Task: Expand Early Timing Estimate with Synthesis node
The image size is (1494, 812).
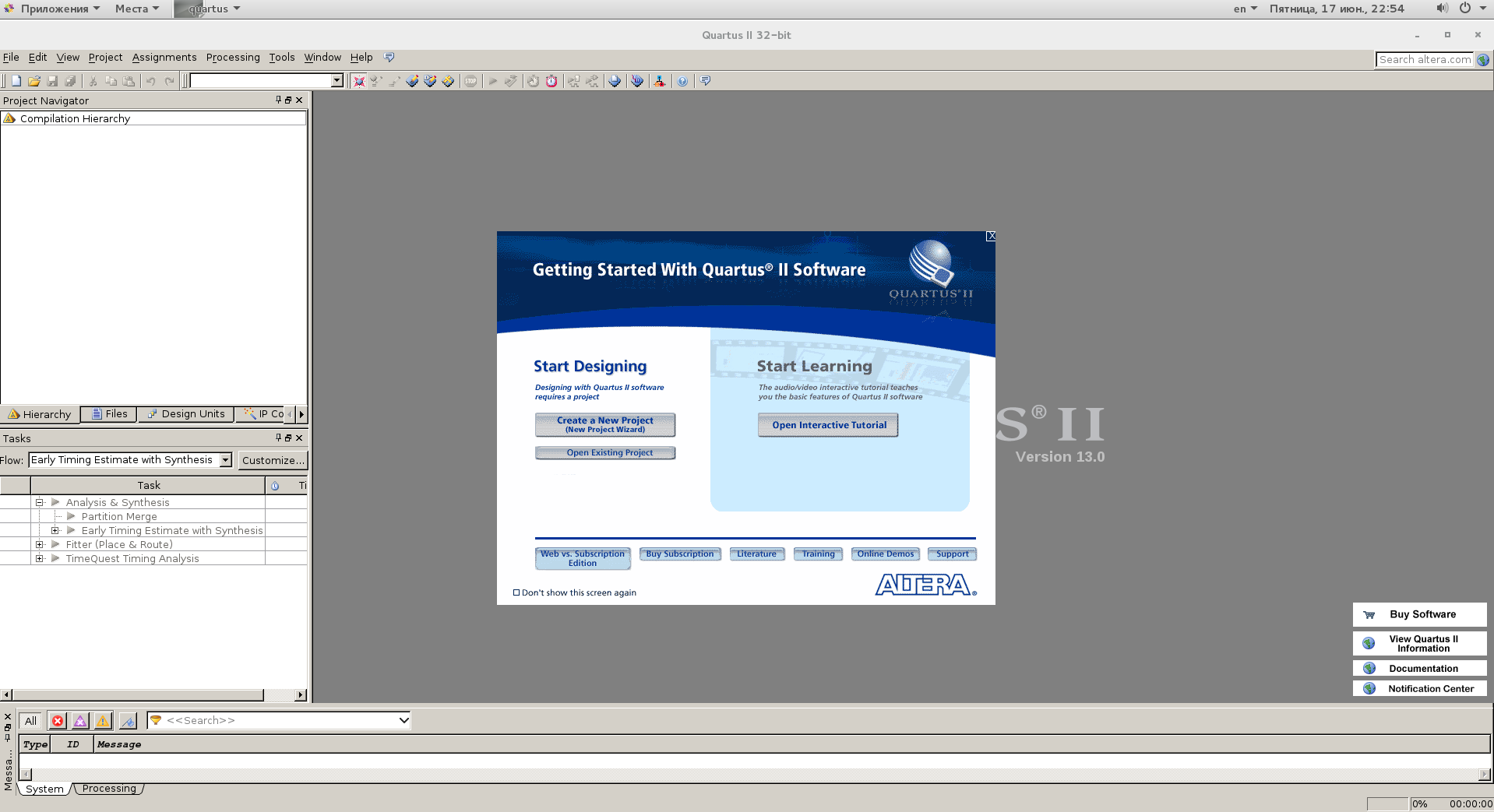Action: coord(55,530)
